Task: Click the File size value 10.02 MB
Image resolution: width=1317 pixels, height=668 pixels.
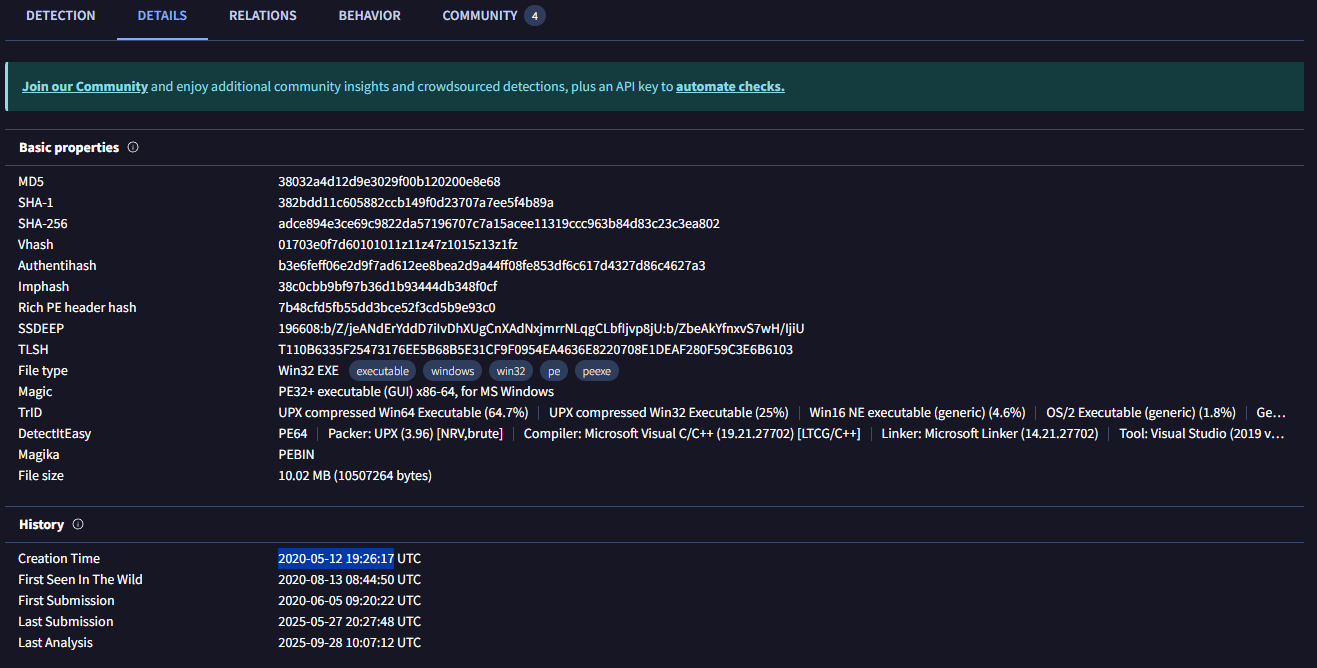Action: click(x=355, y=475)
